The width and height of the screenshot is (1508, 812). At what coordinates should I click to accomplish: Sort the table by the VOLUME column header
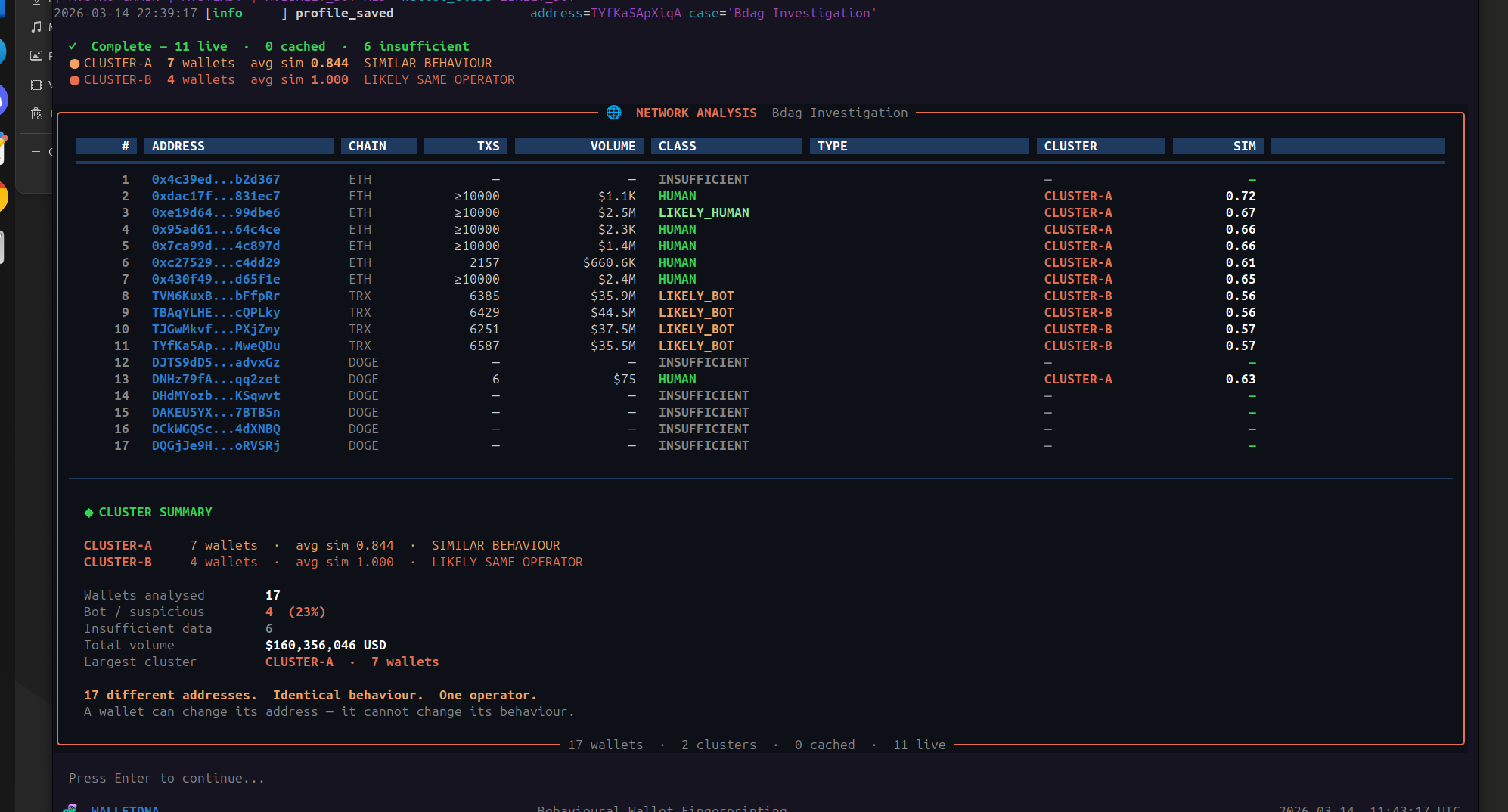point(613,146)
